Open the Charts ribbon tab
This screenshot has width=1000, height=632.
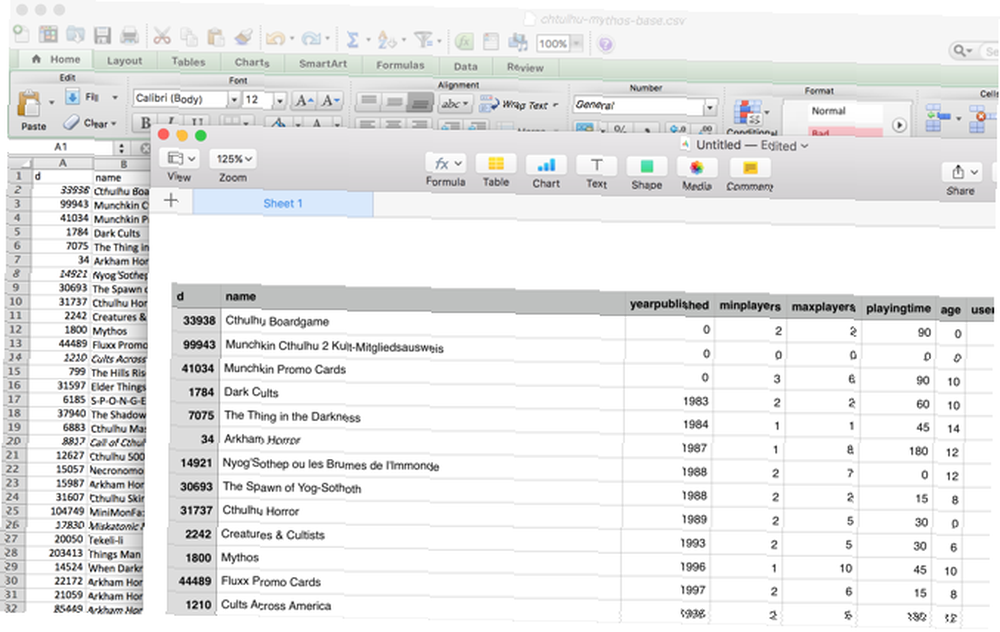click(252, 62)
